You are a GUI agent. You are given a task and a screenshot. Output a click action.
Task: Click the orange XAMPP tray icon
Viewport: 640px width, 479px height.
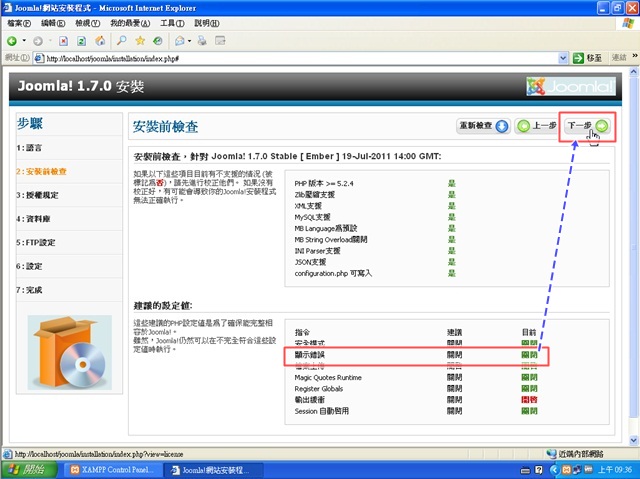(567, 470)
